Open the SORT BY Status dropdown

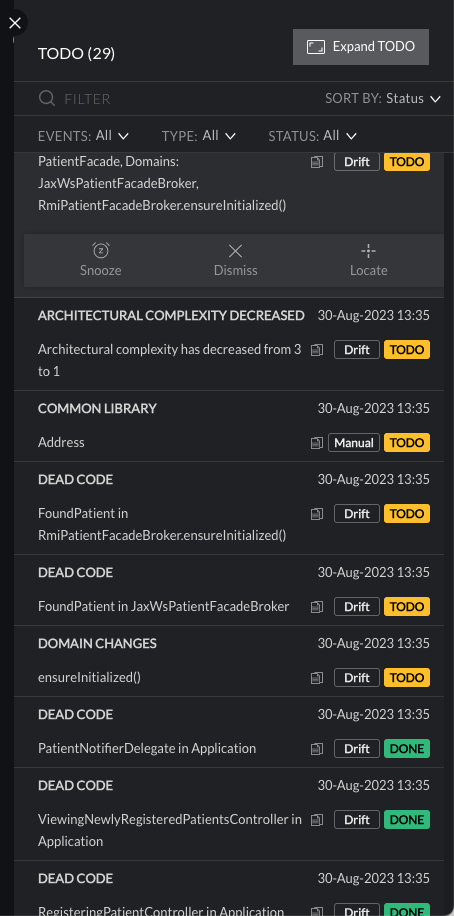pyautogui.click(x=383, y=99)
